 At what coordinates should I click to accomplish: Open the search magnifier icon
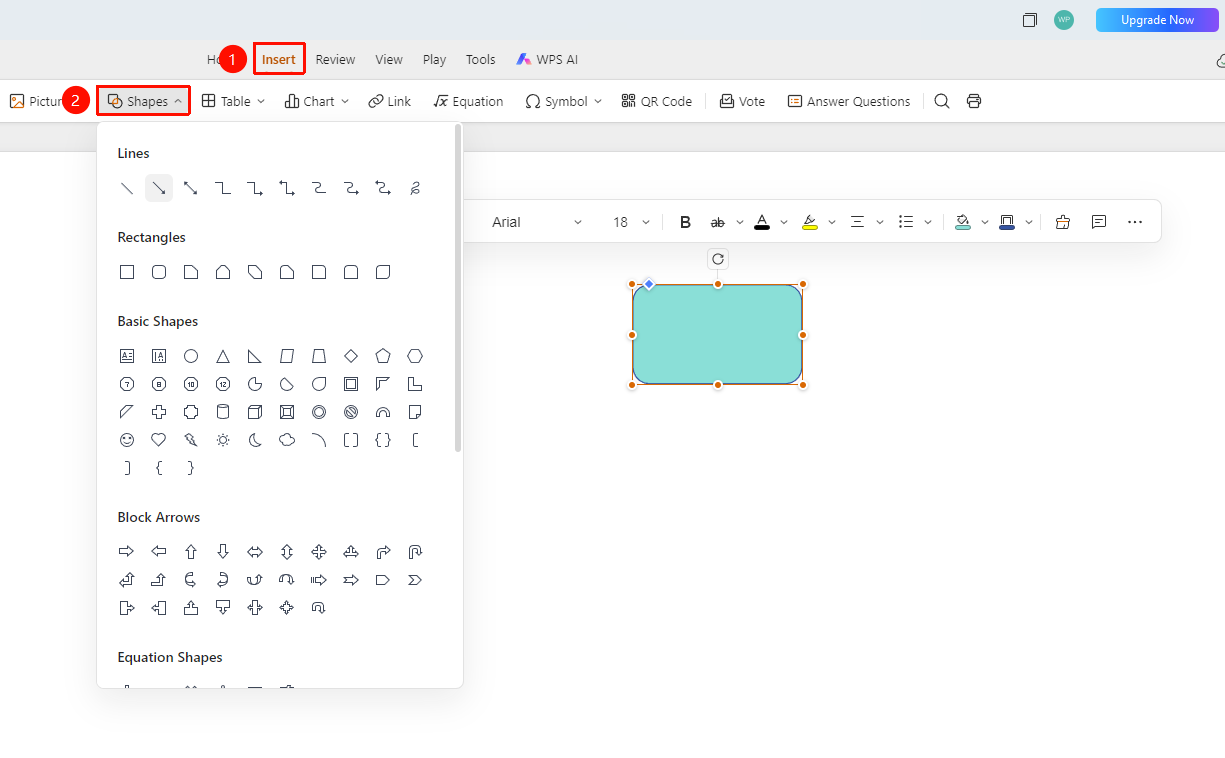point(942,101)
